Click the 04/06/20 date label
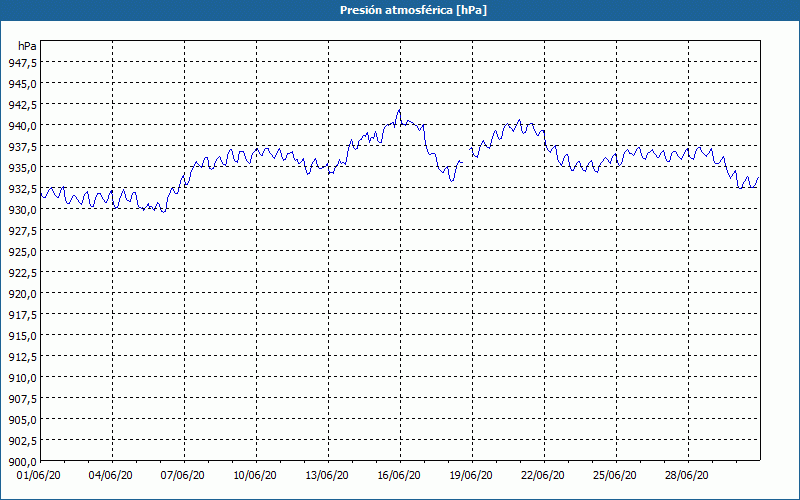This screenshot has width=800, height=500. click(x=111, y=475)
